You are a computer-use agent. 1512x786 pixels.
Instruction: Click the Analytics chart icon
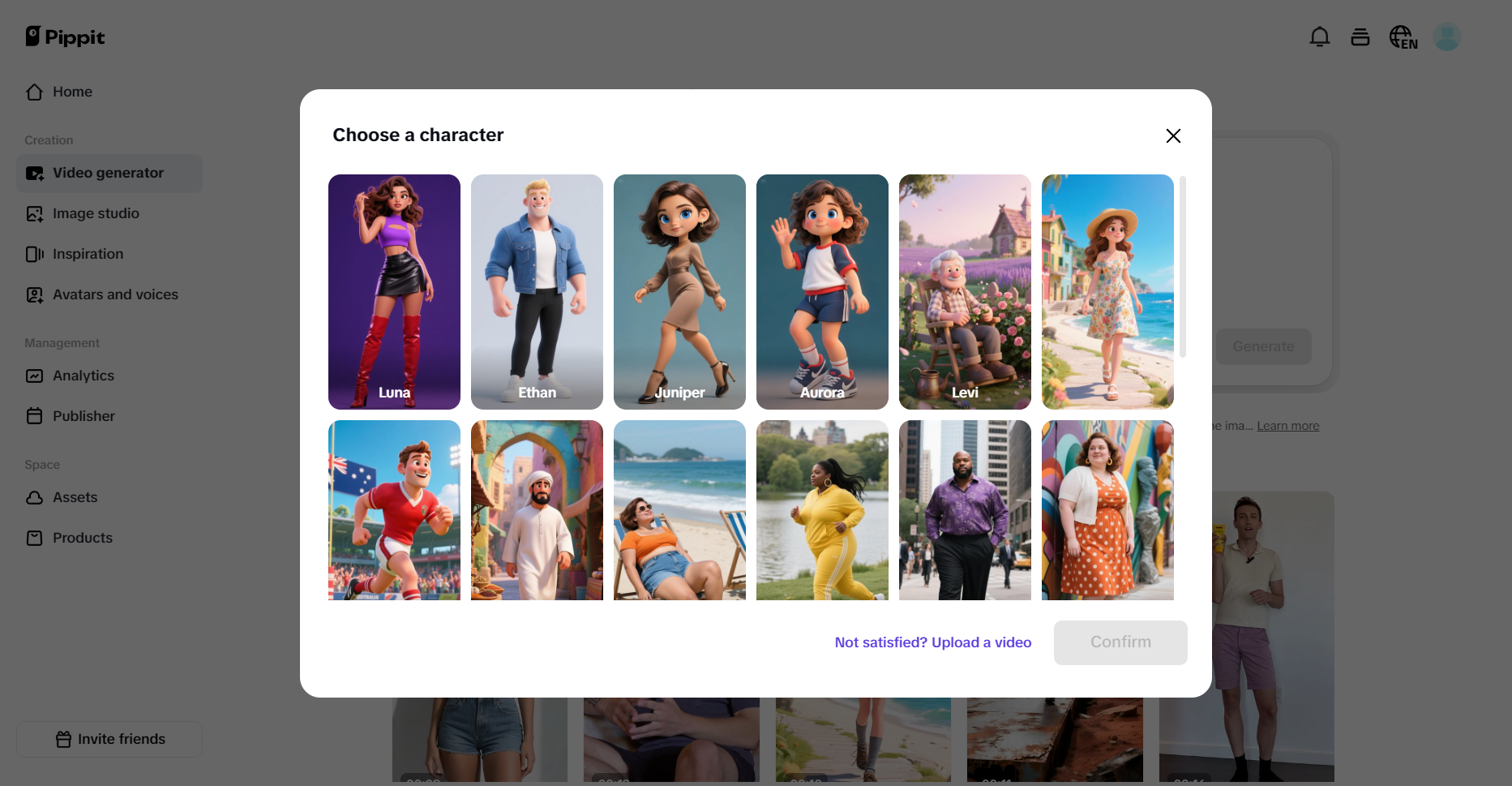pos(35,376)
